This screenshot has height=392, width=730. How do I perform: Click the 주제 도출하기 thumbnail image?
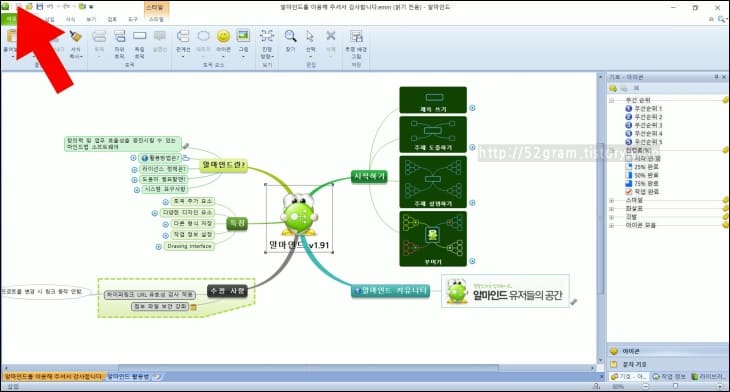(x=433, y=135)
